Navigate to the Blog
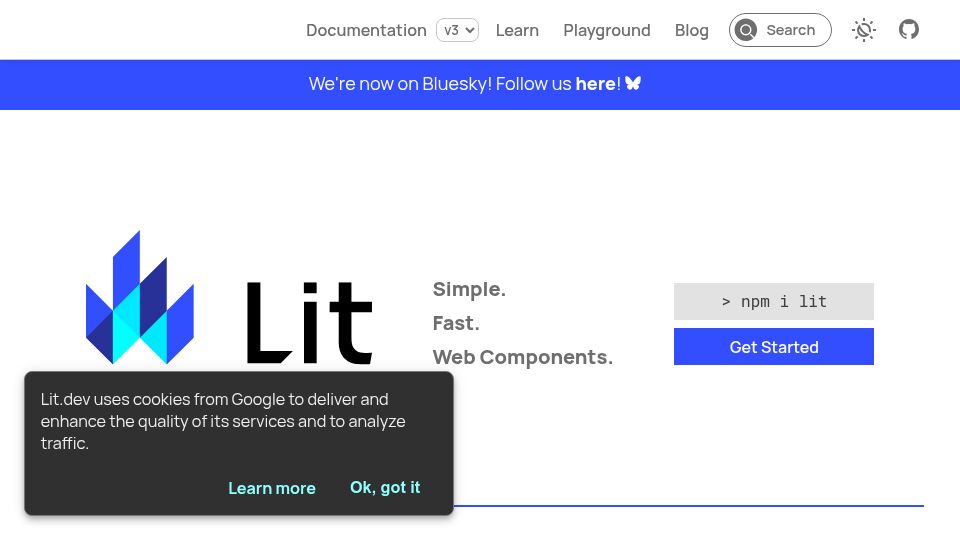Viewport: 960px width, 540px height. 692,30
